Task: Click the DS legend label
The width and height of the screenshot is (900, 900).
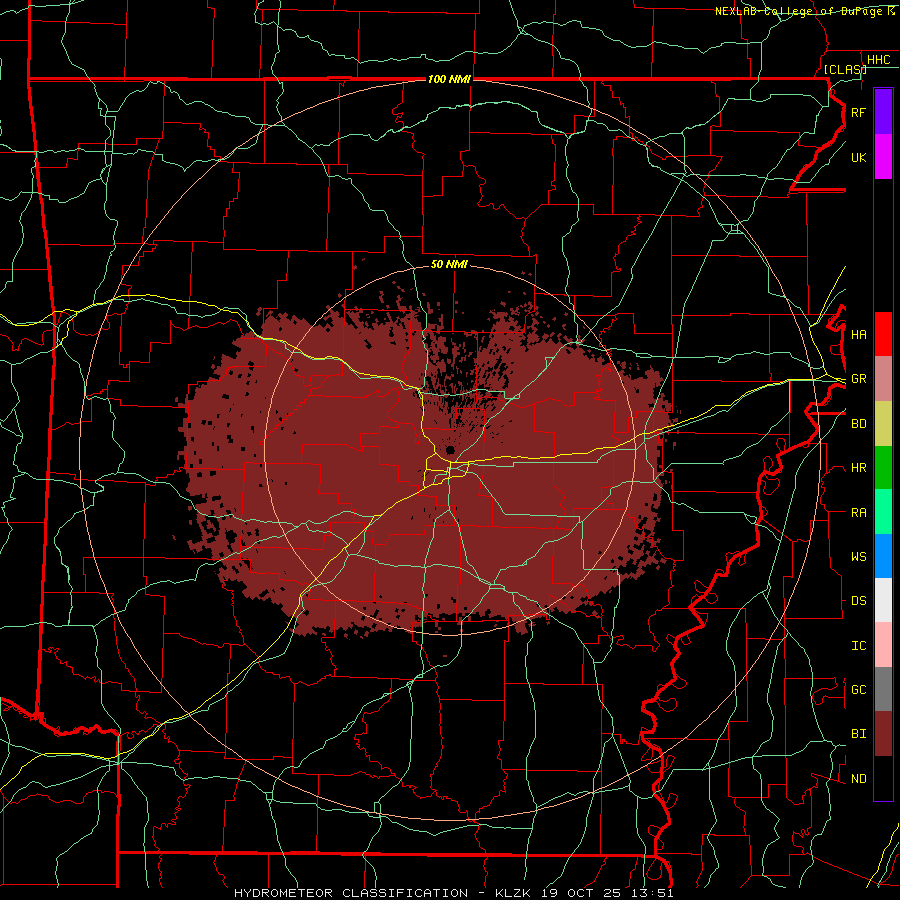Action: [858, 601]
